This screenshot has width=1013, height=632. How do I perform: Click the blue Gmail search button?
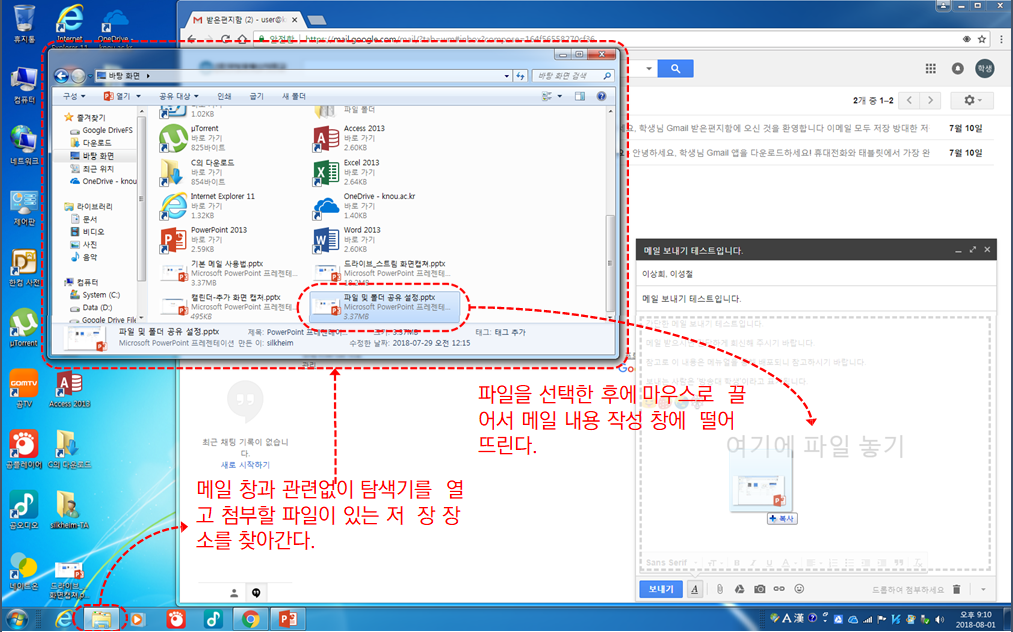click(x=675, y=68)
